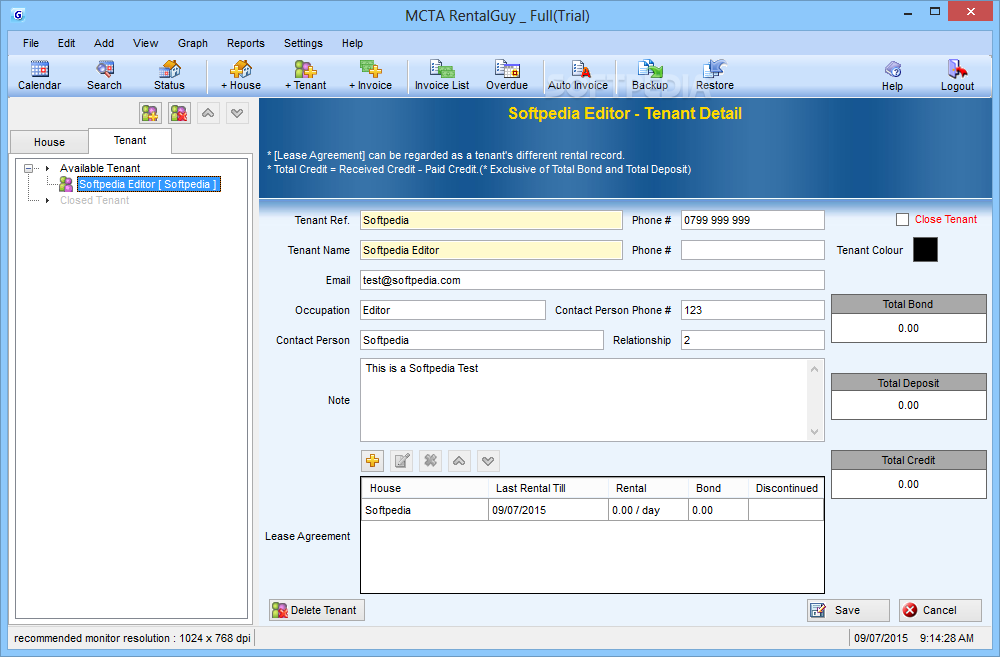Screen dimensions: 1000x657
Task: Expand the Closed Tenant node
Action: click(47, 200)
